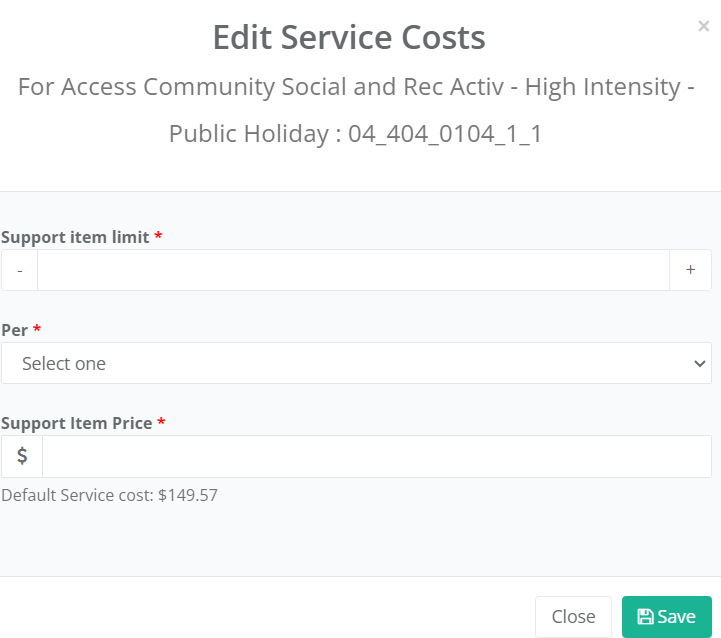Click the red asterisk beside Support item limit
This screenshot has height=638, width=721.
click(158, 236)
